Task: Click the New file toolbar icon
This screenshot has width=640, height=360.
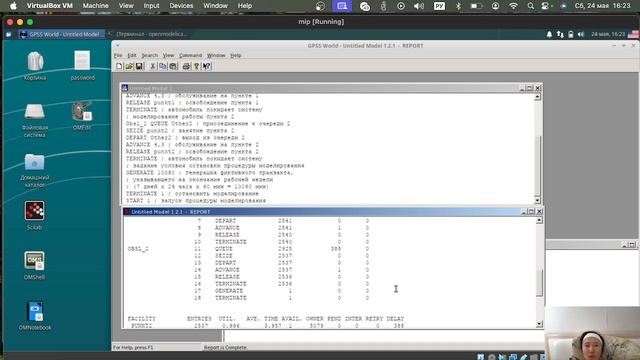Action: point(119,66)
